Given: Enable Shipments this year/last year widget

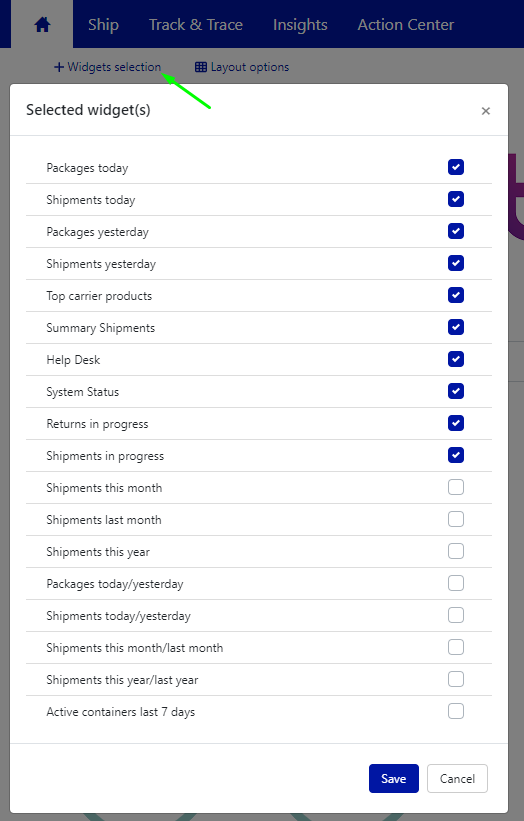Looking at the screenshot, I should 456,679.
